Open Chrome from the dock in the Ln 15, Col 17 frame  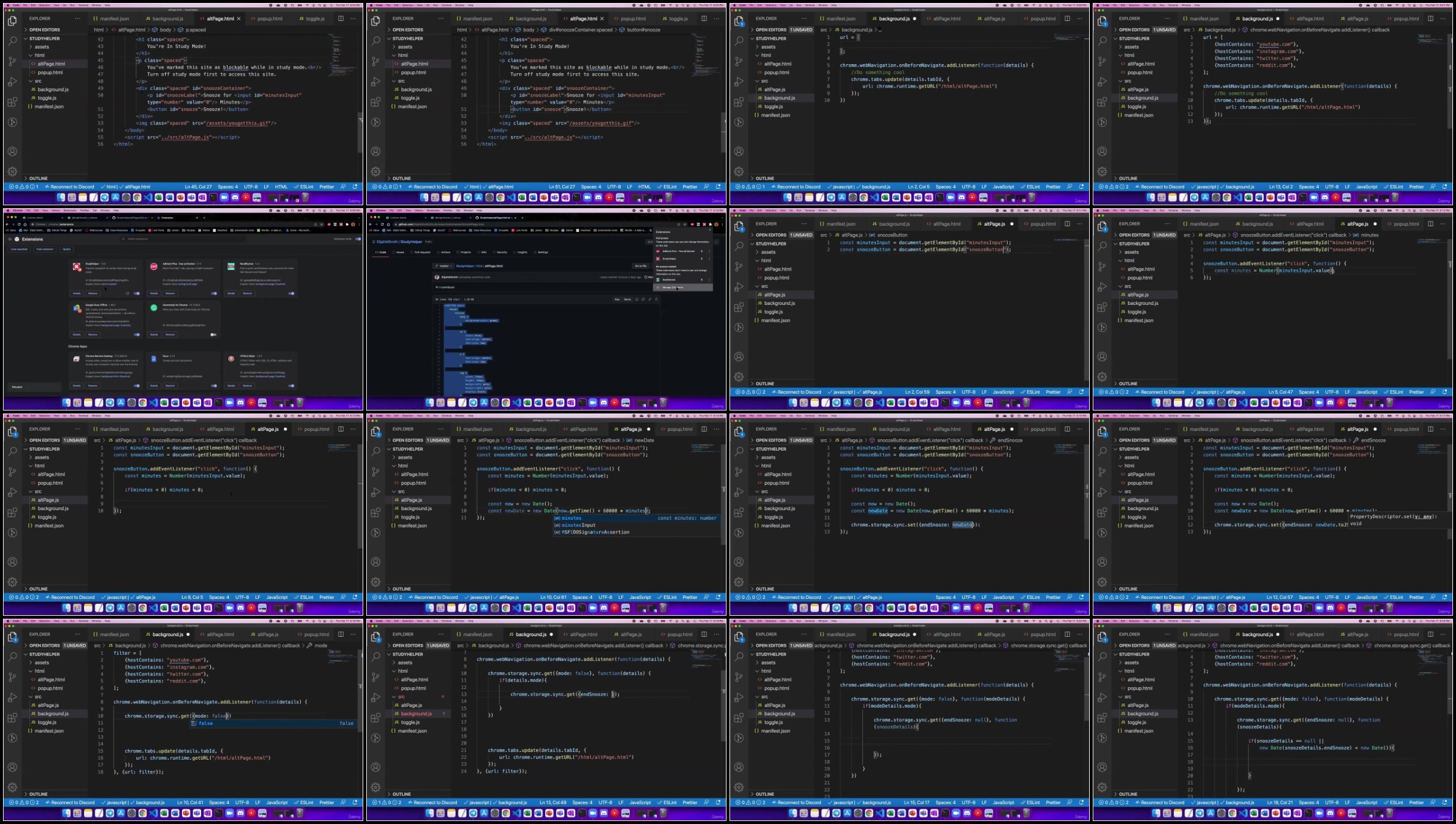869,813
